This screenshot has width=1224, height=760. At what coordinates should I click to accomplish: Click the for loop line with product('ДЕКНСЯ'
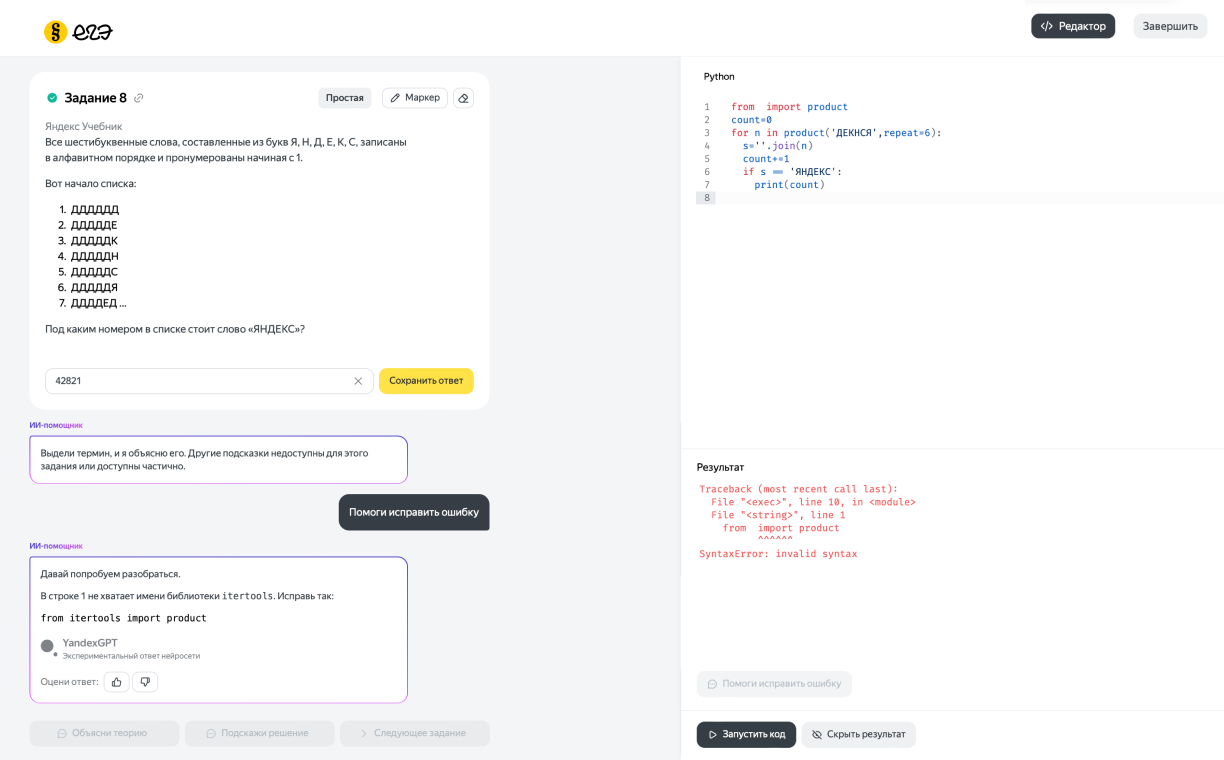coord(836,133)
